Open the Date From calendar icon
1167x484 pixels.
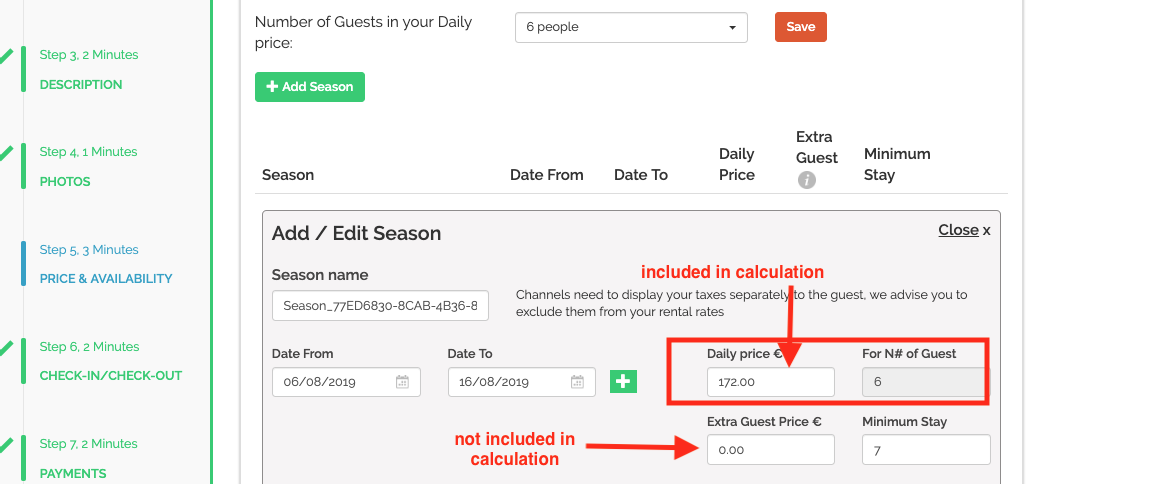(x=402, y=382)
